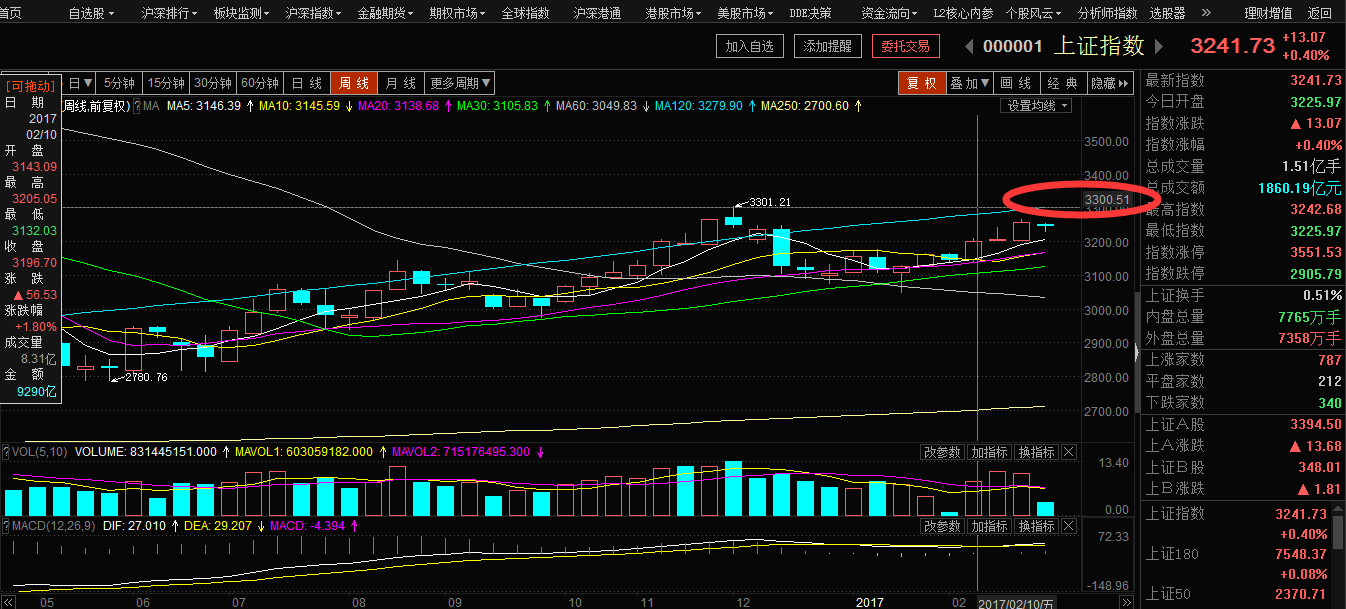Open help icon beside the MA indicator
1346x609 pixels.
[x=135, y=106]
